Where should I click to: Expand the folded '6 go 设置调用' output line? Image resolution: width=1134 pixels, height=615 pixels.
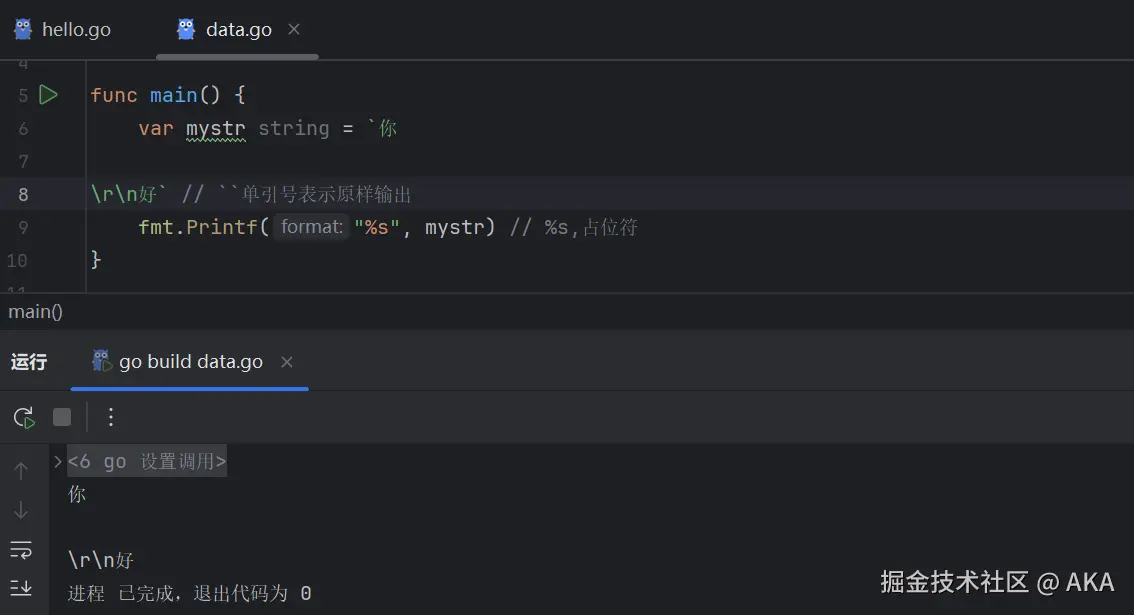[x=58, y=461]
